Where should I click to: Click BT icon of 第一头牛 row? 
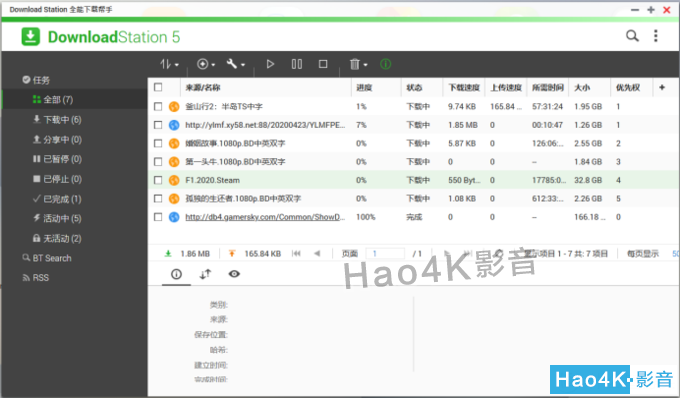click(x=174, y=162)
